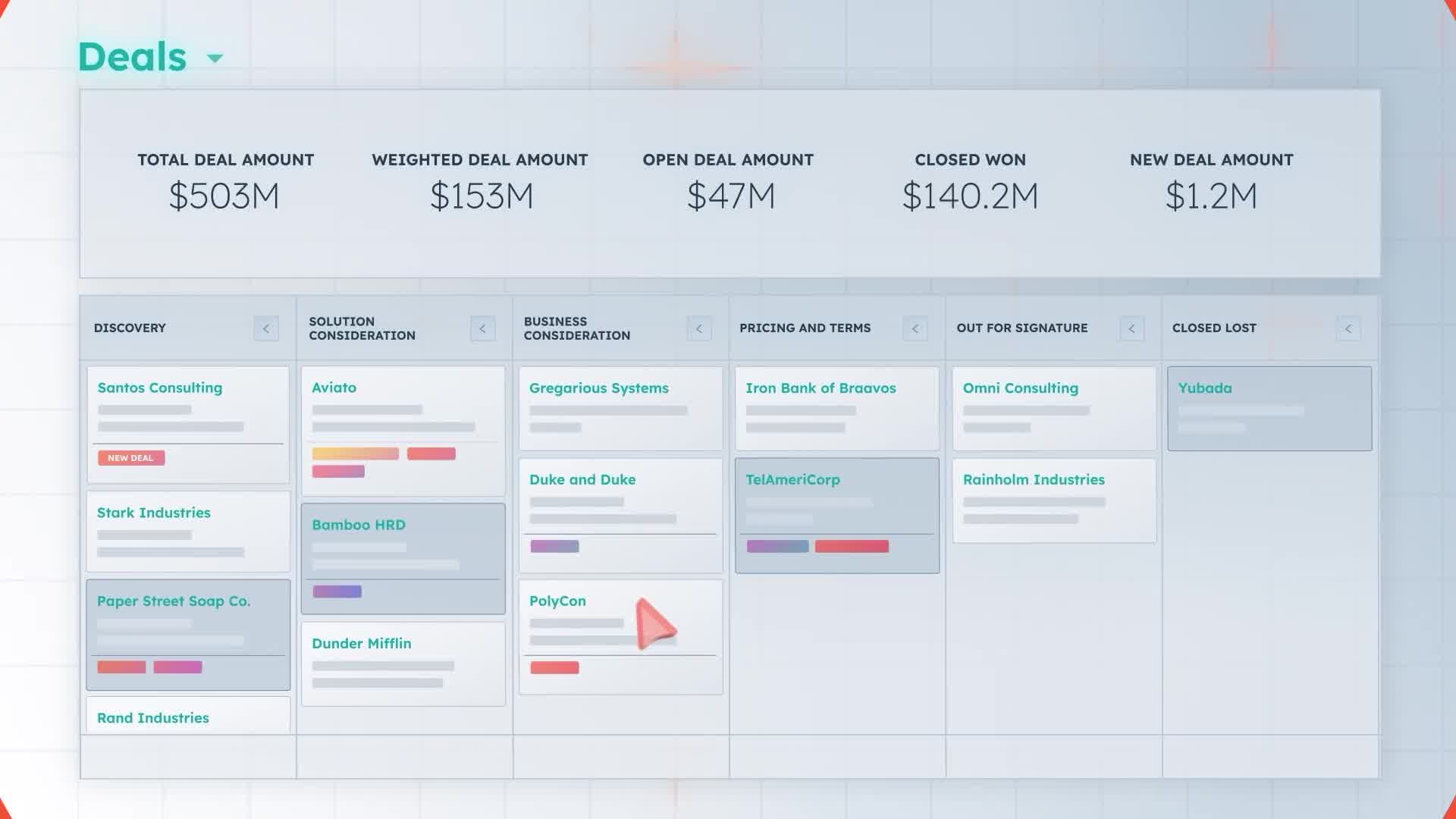Image resolution: width=1456 pixels, height=819 pixels.
Task: Click the Closed Won $140.2M value
Action: click(x=970, y=196)
